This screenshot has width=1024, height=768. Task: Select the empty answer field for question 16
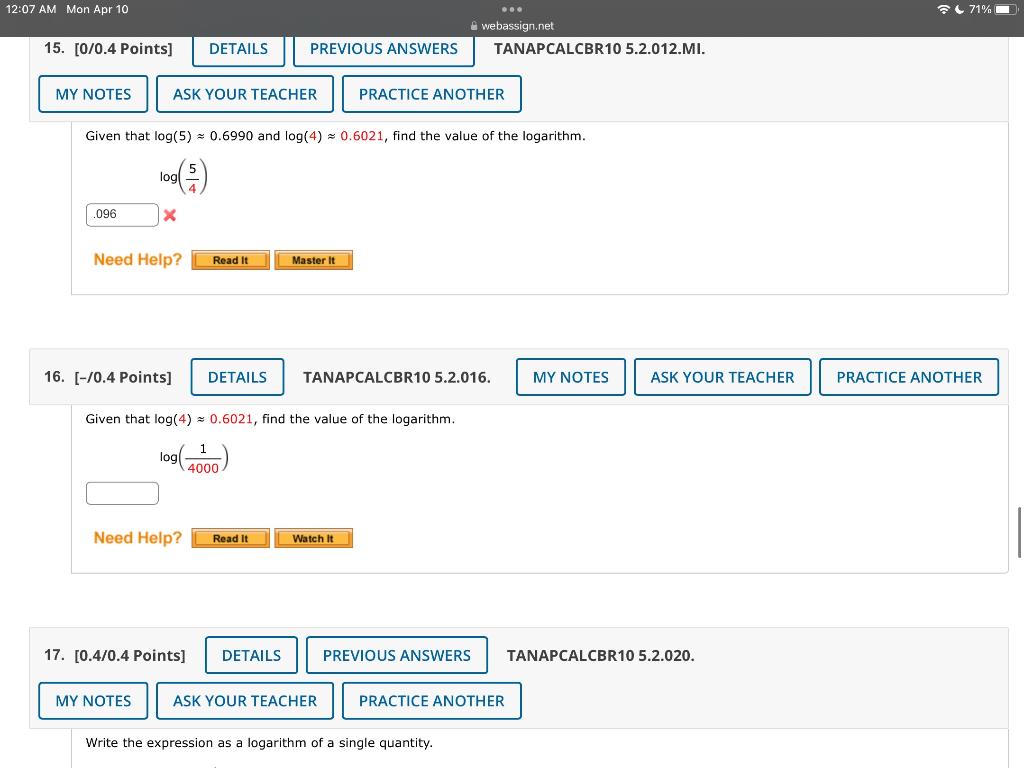click(x=122, y=492)
